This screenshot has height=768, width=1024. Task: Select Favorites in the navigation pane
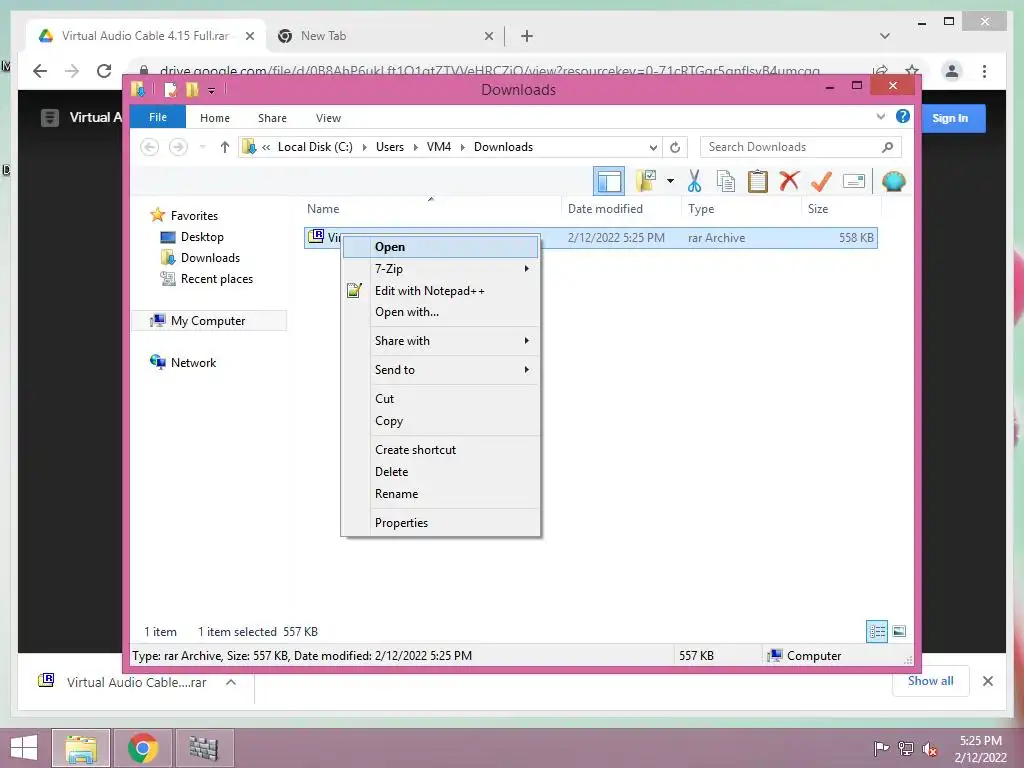click(185, 216)
